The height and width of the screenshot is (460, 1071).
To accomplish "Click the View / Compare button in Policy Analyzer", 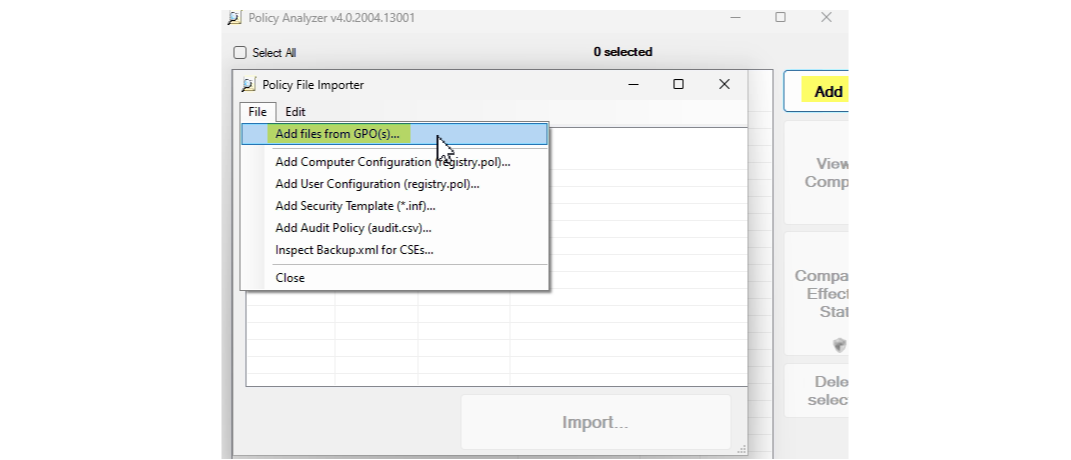I will (816, 173).
